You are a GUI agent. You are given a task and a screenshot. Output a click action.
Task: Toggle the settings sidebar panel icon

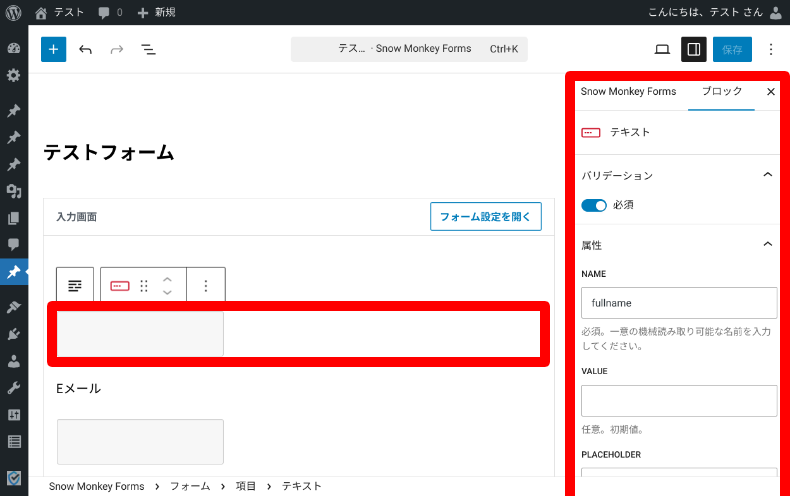pos(694,49)
